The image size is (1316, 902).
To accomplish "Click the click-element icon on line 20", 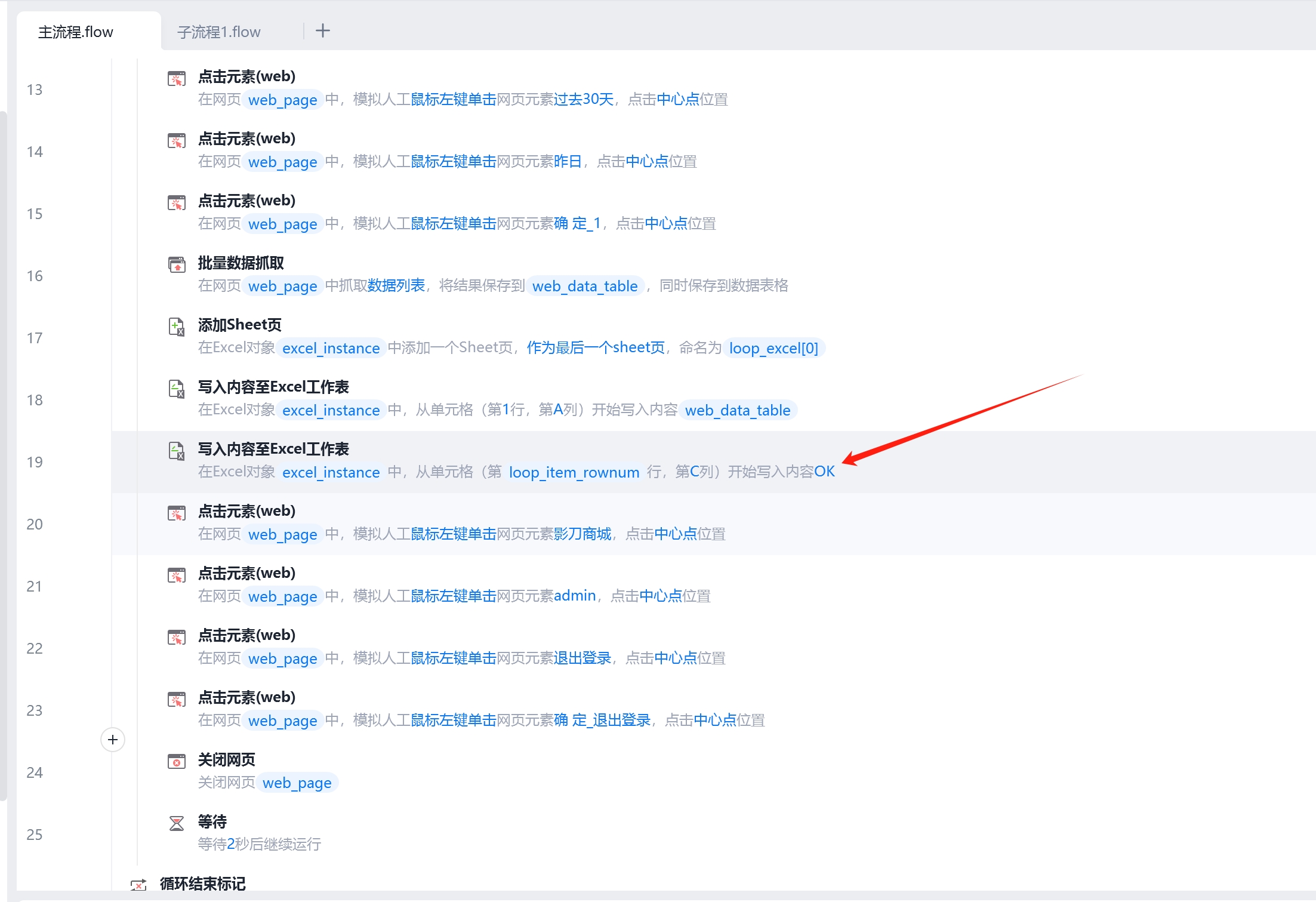I will 177,513.
